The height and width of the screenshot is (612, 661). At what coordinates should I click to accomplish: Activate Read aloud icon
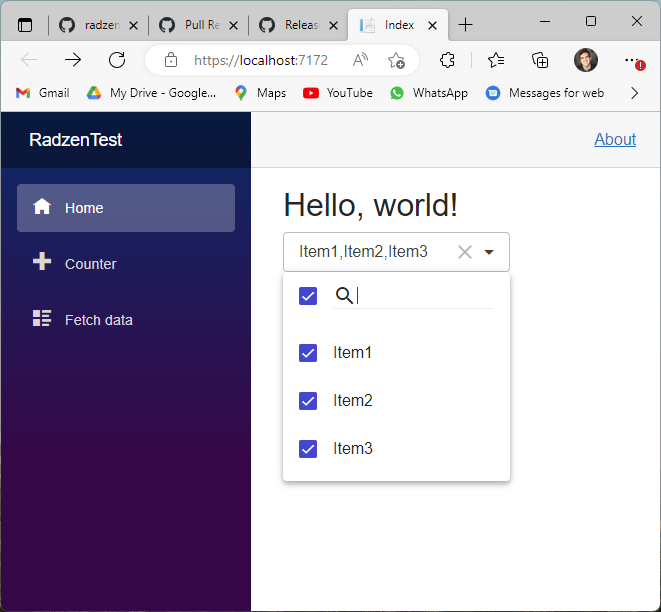360,60
